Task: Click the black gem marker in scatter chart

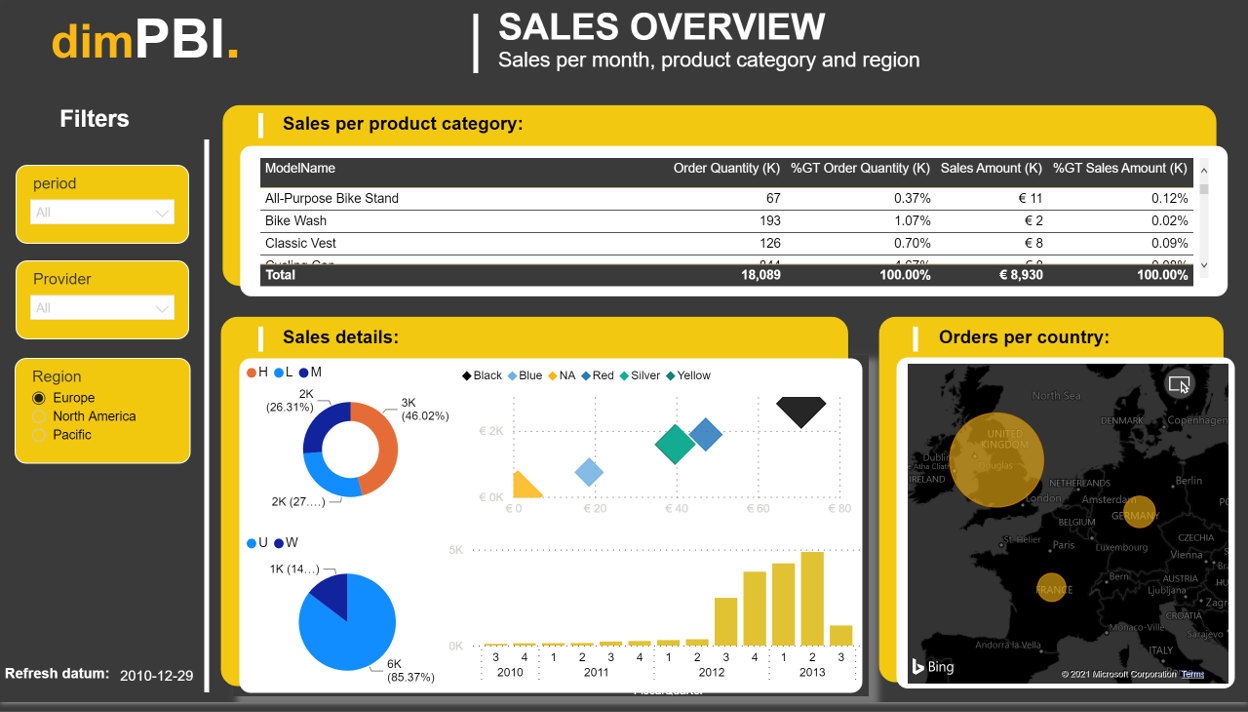Action: (801, 411)
